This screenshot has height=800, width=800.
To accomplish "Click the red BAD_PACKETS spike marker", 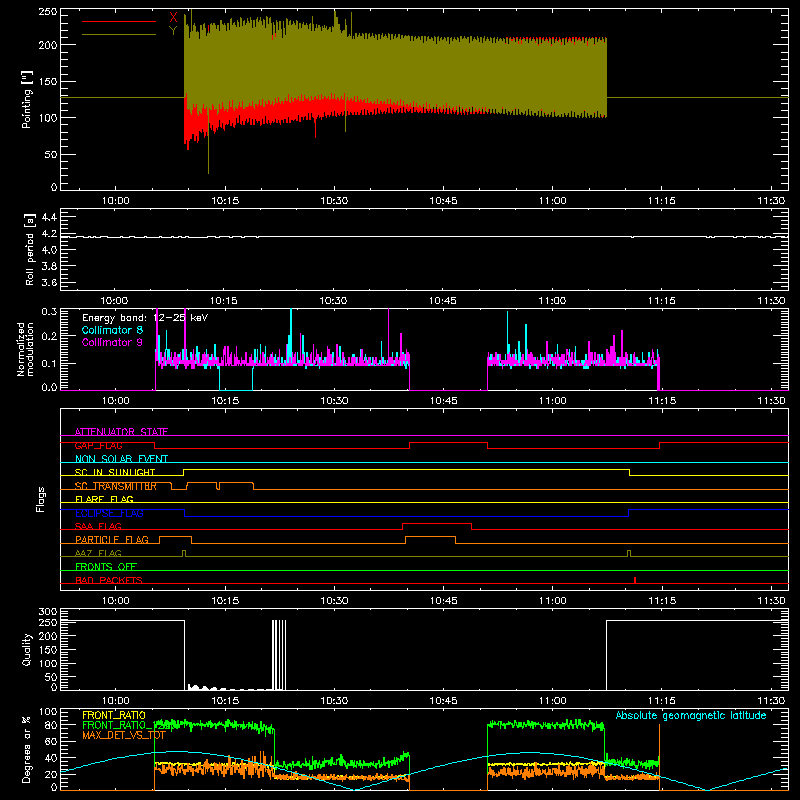I will [x=635, y=580].
